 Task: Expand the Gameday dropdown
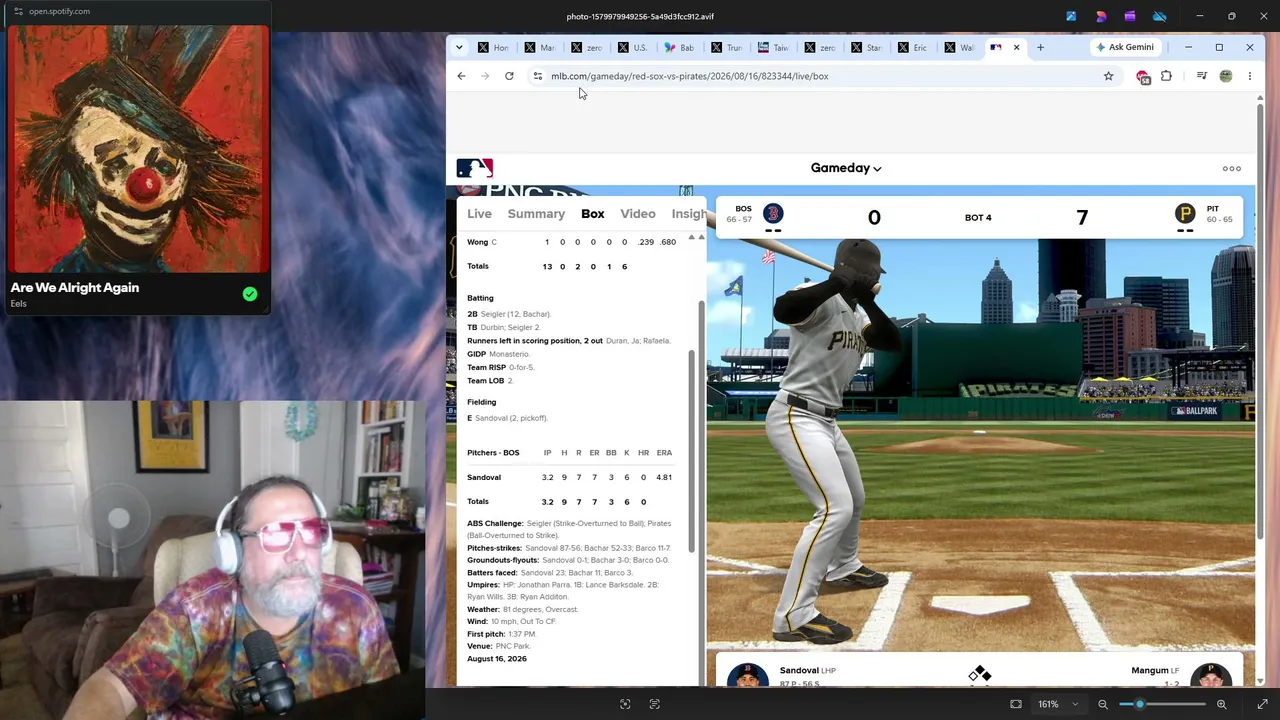[846, 168]
